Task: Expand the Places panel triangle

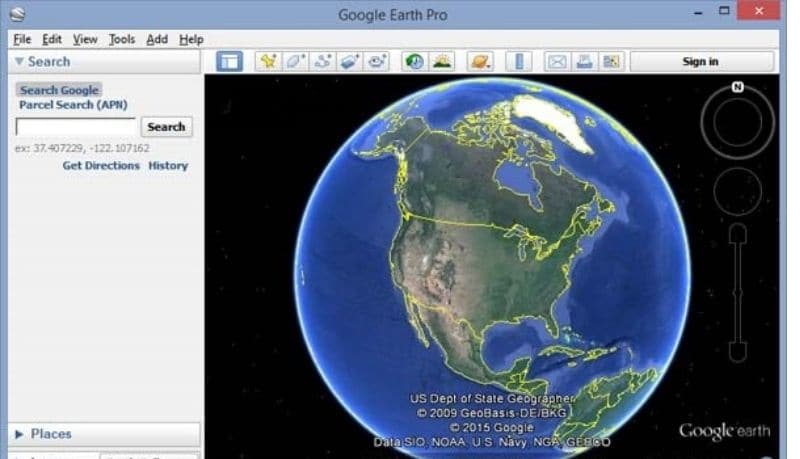Action: [19, 434]
